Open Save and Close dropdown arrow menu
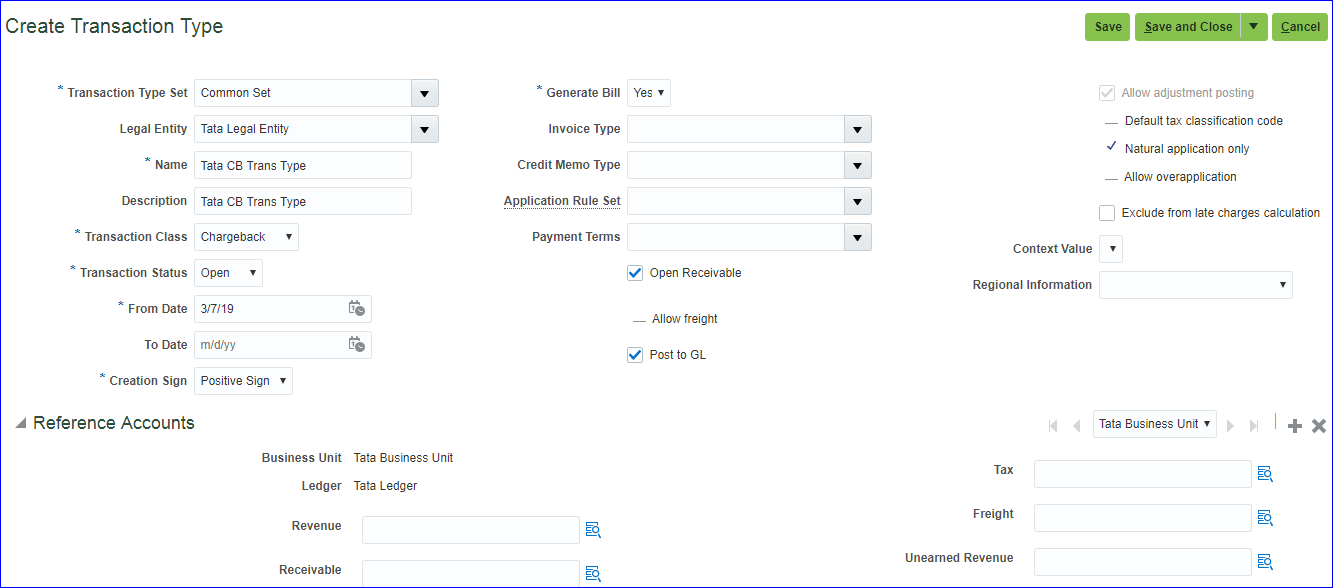Screen dimensions: 1333x588 point(1254,27)
